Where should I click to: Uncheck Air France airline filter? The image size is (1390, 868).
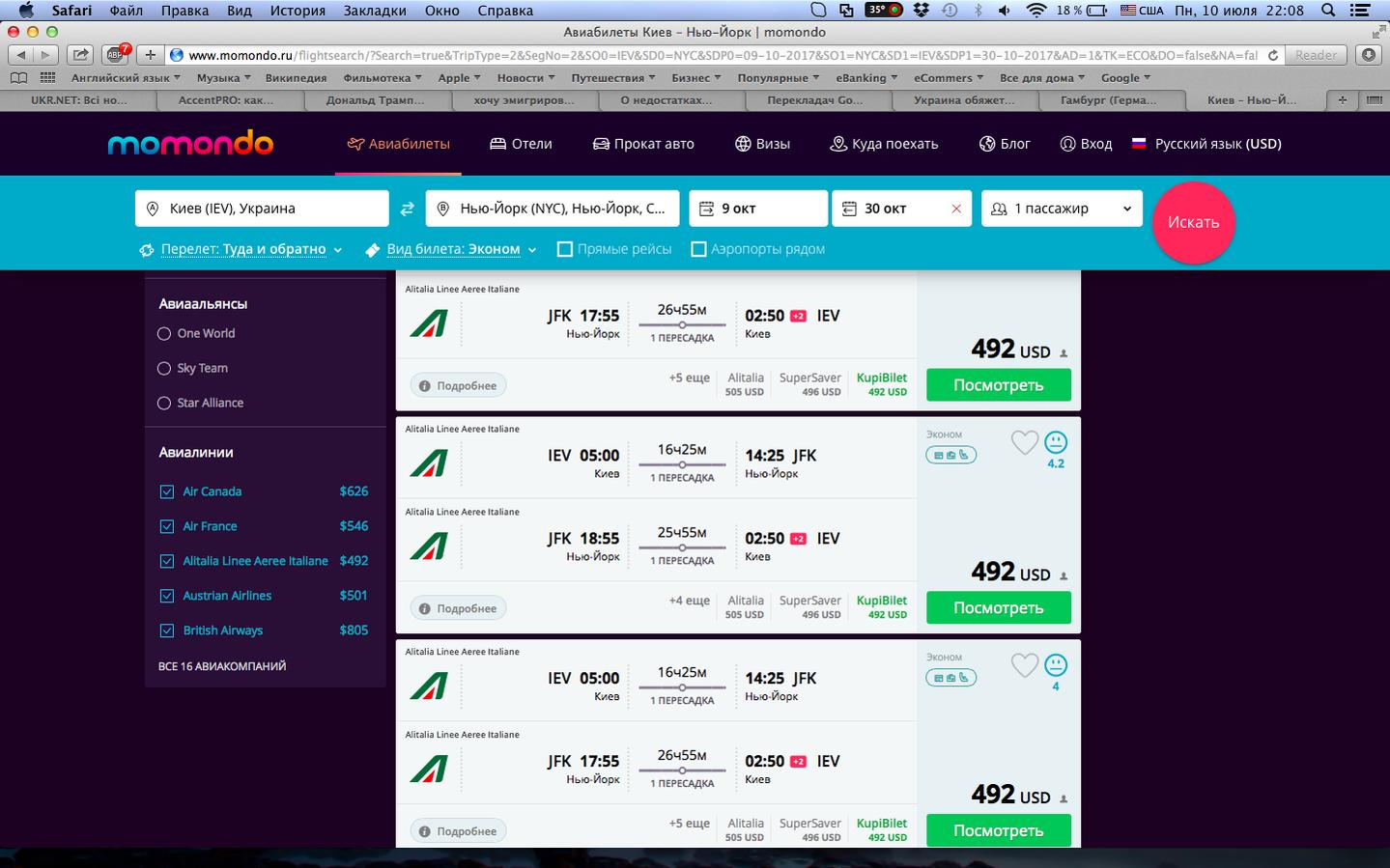166,526
